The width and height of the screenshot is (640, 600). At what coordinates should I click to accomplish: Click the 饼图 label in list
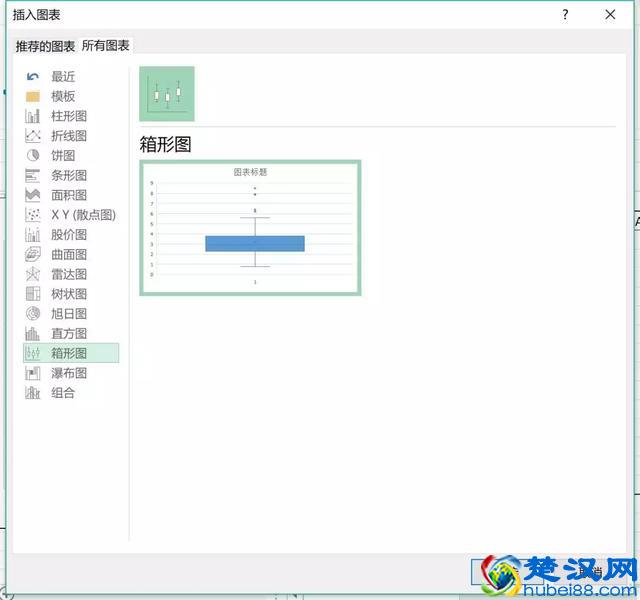click(63, 156)
